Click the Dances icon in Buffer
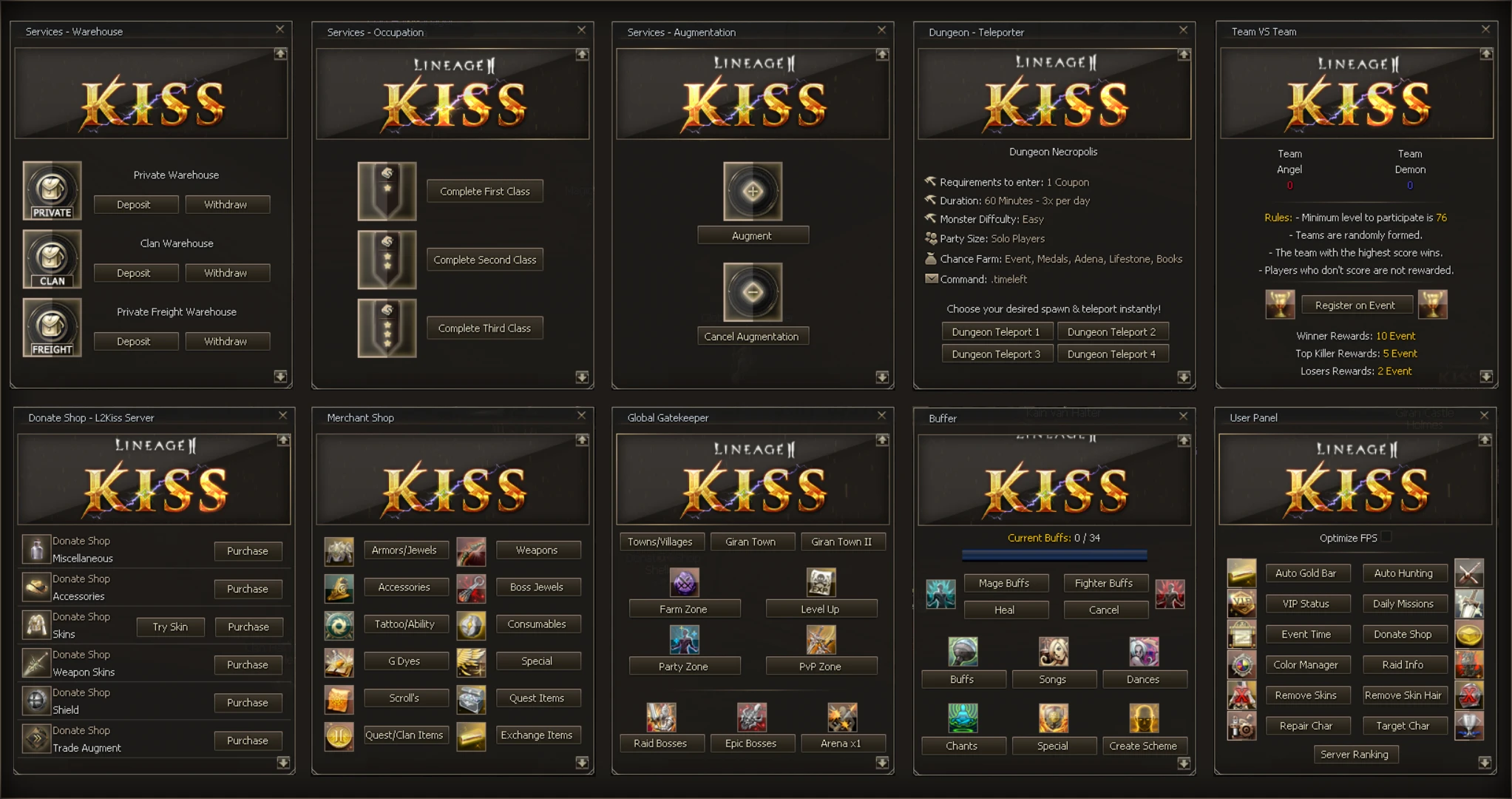This screenshot has width=1512, height=799. point(1144,652)
